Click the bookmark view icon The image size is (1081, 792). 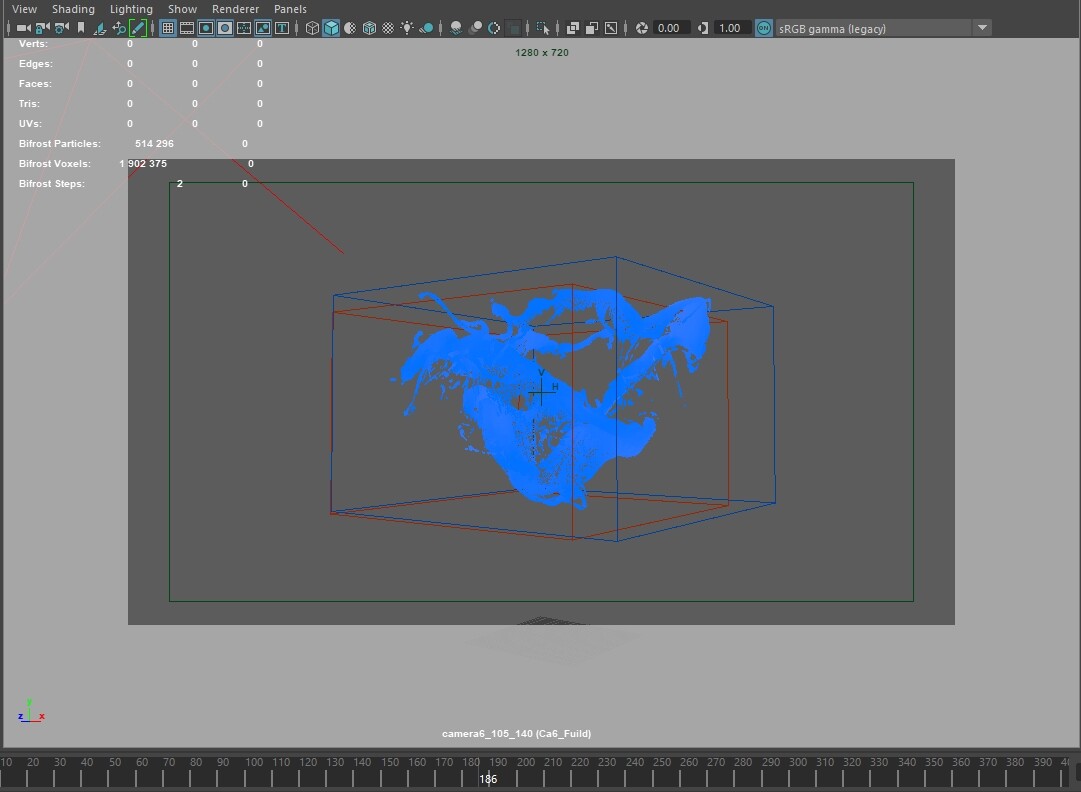81,28
